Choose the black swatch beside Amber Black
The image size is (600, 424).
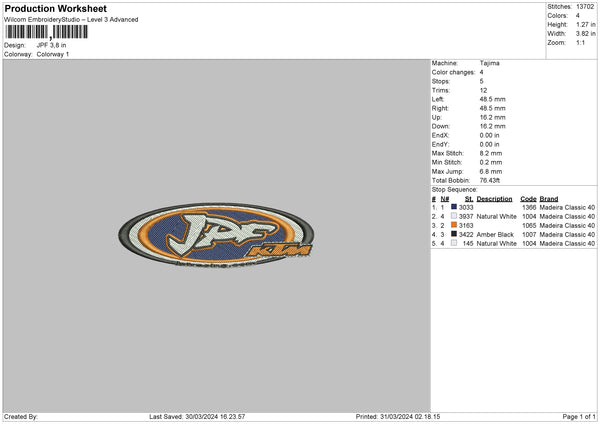click(x=454, y=234)
